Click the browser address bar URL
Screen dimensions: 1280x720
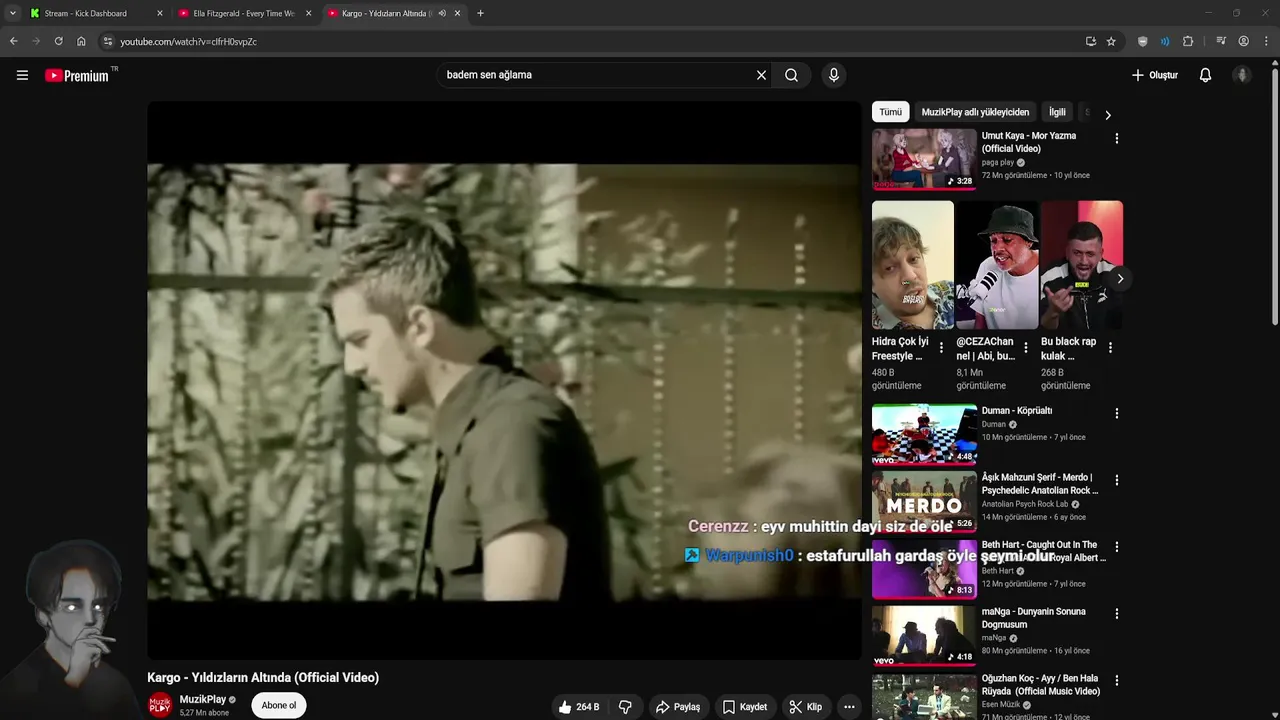(x=189, y=42)
